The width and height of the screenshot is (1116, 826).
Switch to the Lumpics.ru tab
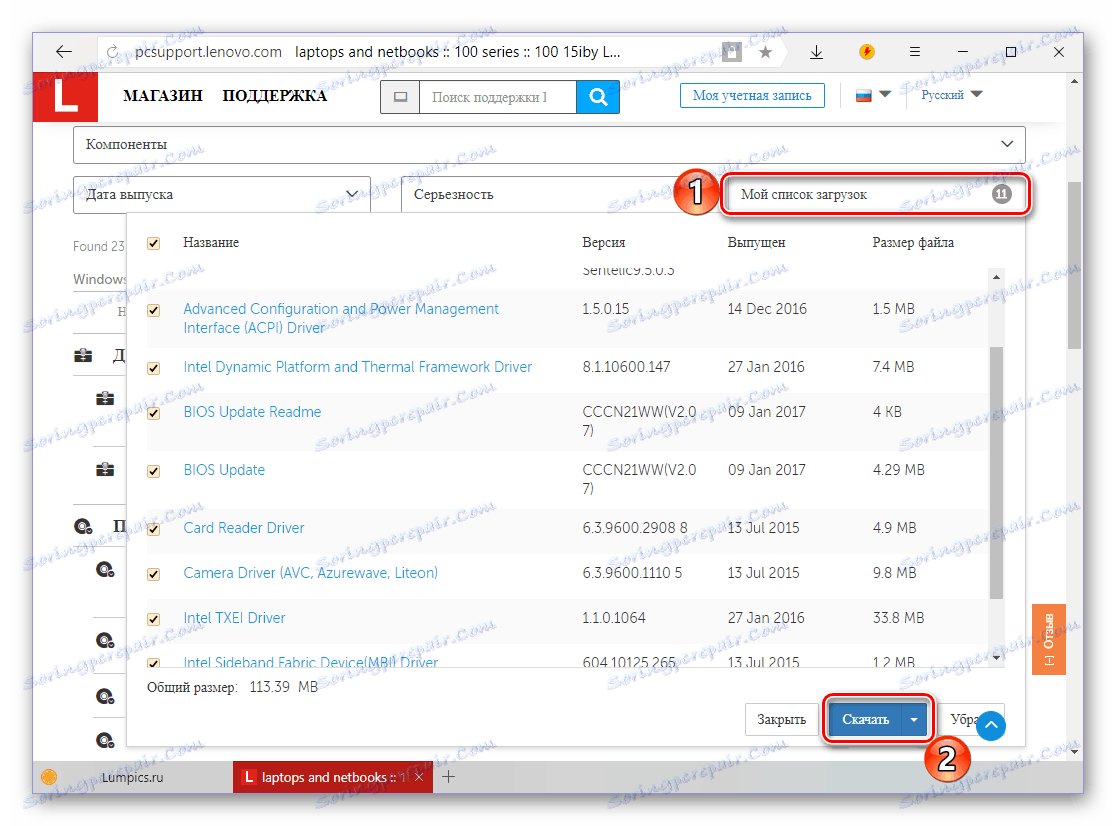click(x=132, y=777)
